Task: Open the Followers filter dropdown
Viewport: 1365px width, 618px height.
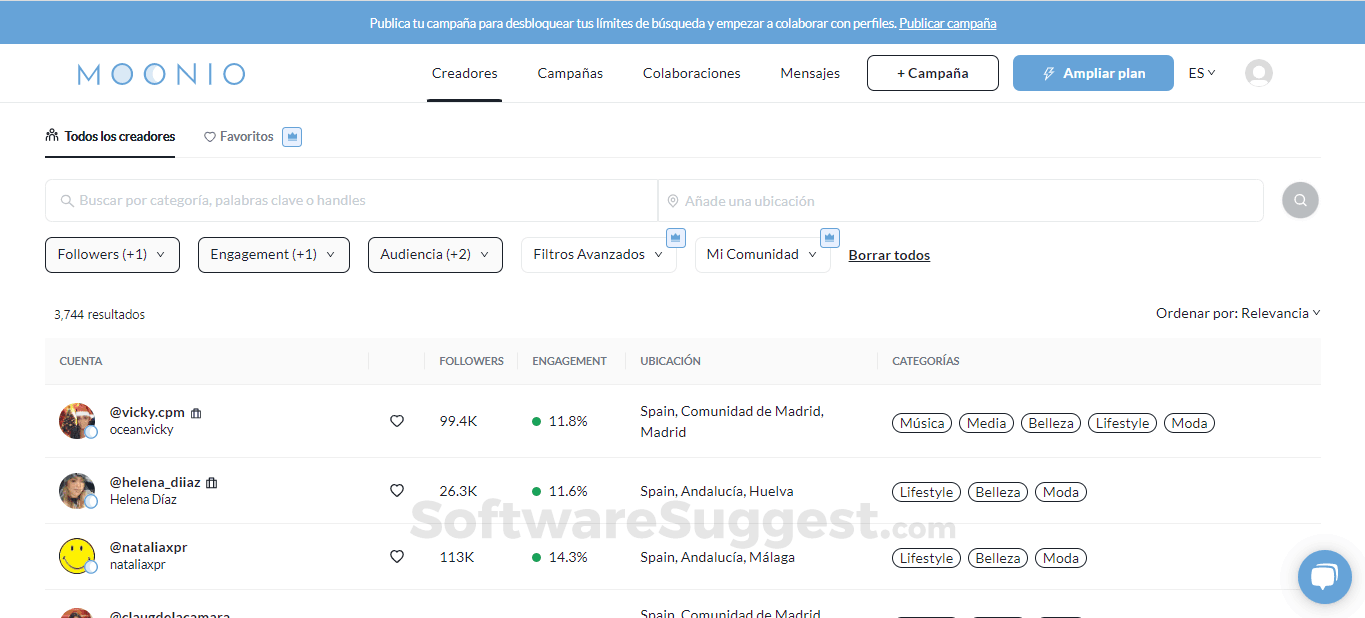Action: (112, 255)
